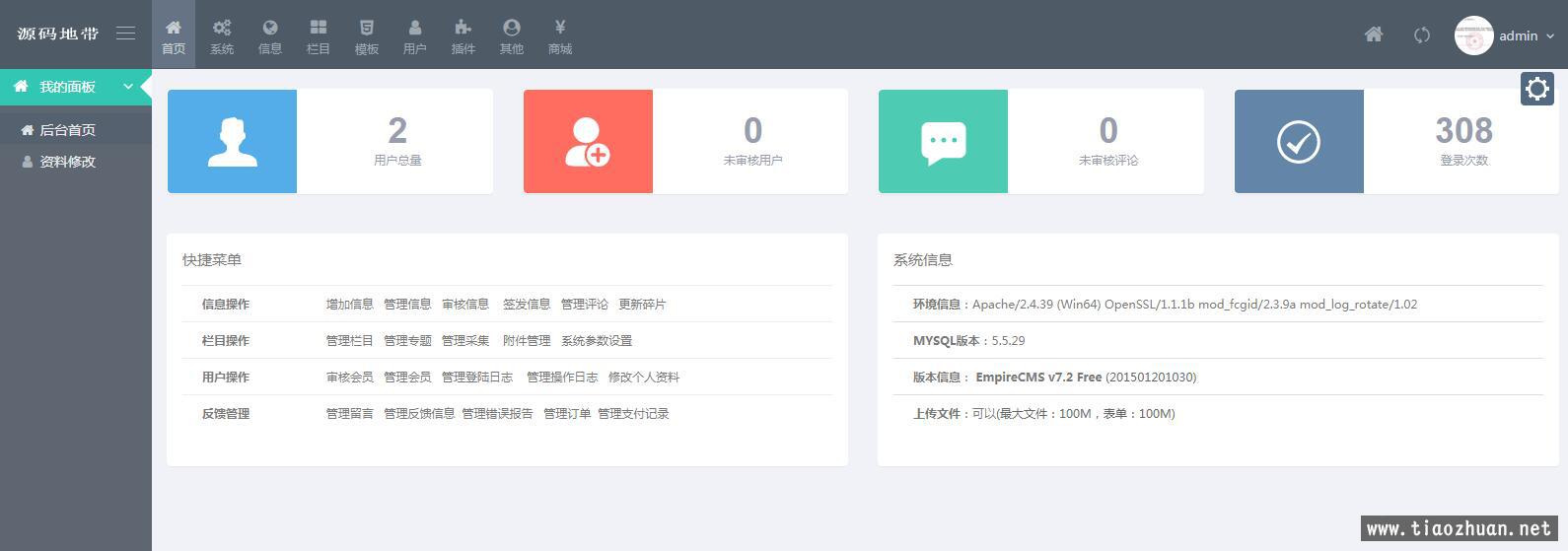Open 资料修改 in the sidebar

tap(67, 162)
